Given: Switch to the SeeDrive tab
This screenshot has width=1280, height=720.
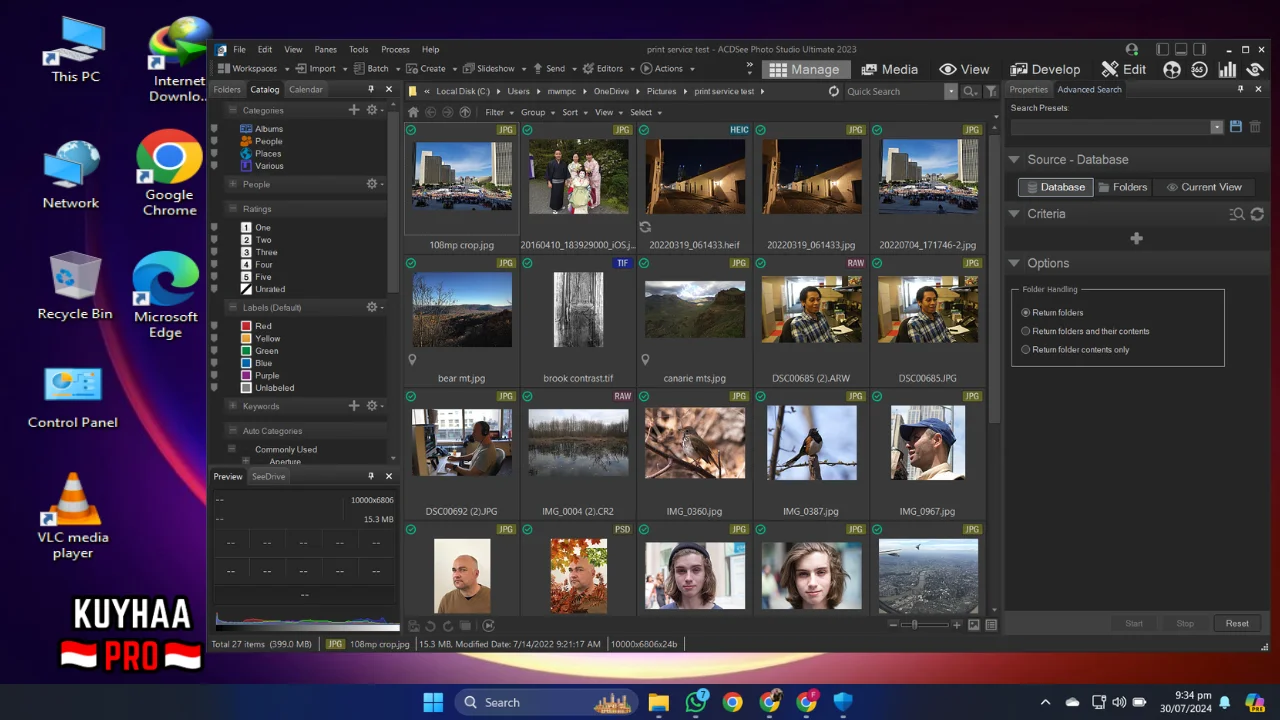Looking at the screenshot, I should (268, 476).
